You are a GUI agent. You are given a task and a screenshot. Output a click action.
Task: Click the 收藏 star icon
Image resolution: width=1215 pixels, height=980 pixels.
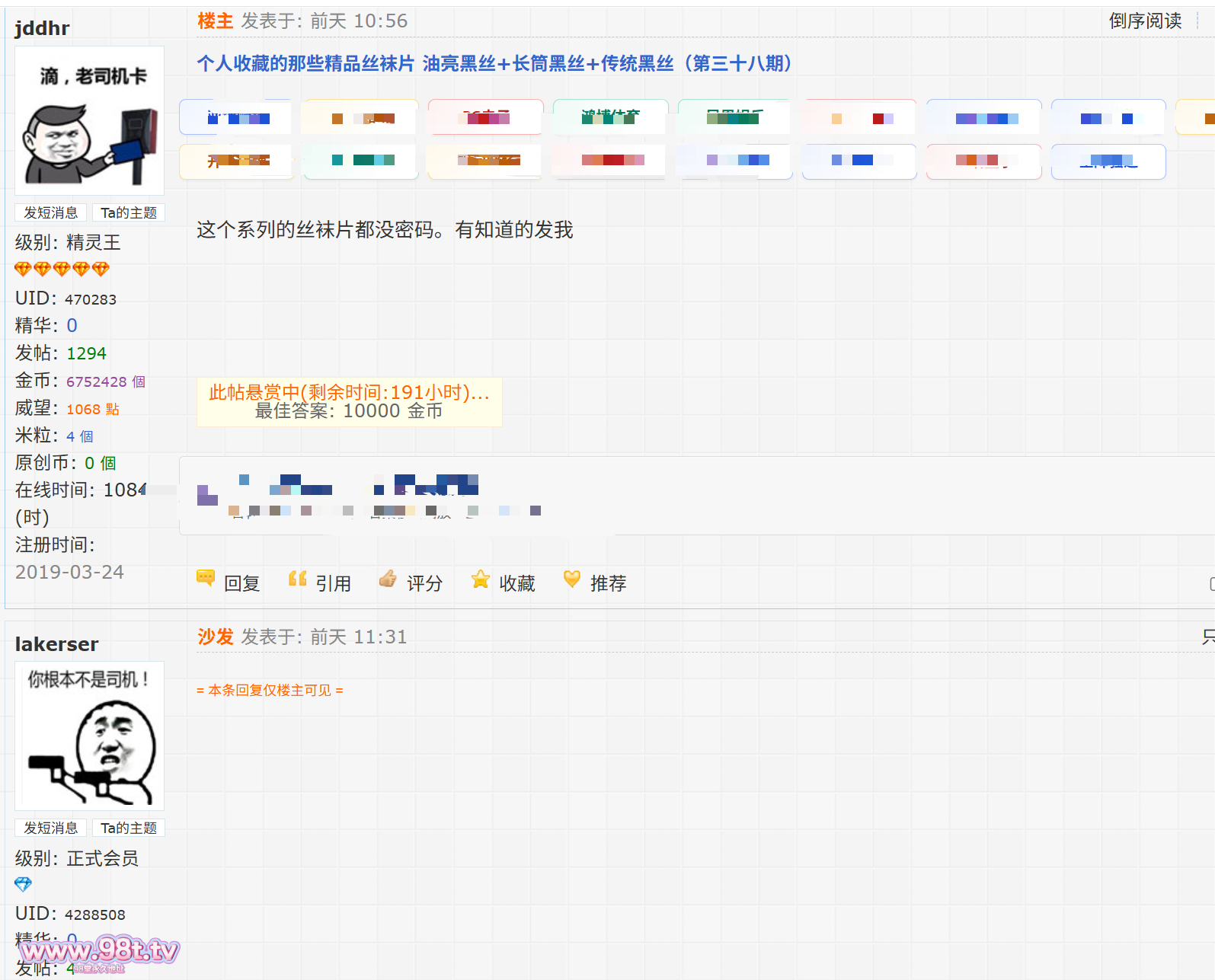(x=480, y=579)
